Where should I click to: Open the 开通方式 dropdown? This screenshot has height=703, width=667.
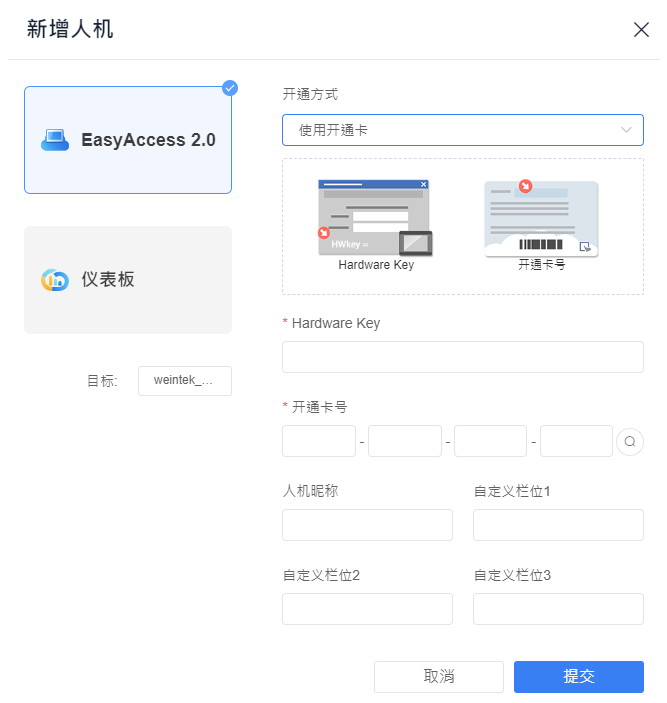coord(463,130)
